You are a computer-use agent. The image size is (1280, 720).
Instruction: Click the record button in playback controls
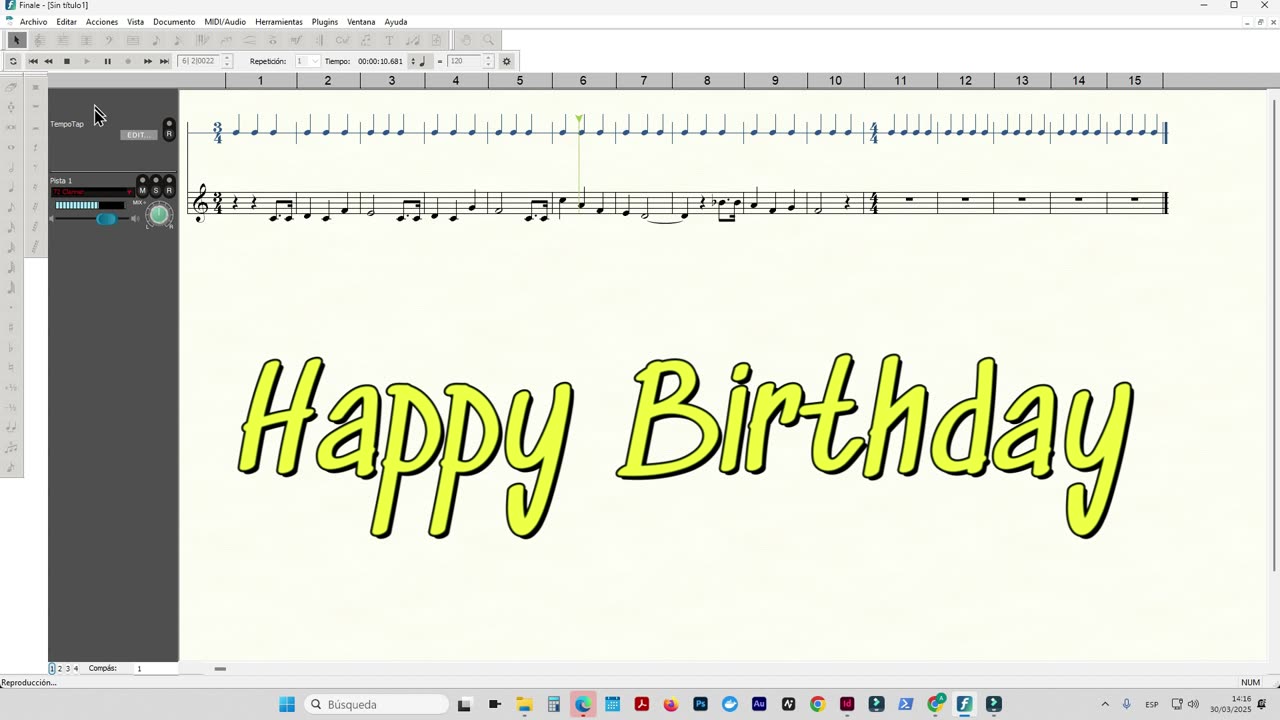click(128, 61)
